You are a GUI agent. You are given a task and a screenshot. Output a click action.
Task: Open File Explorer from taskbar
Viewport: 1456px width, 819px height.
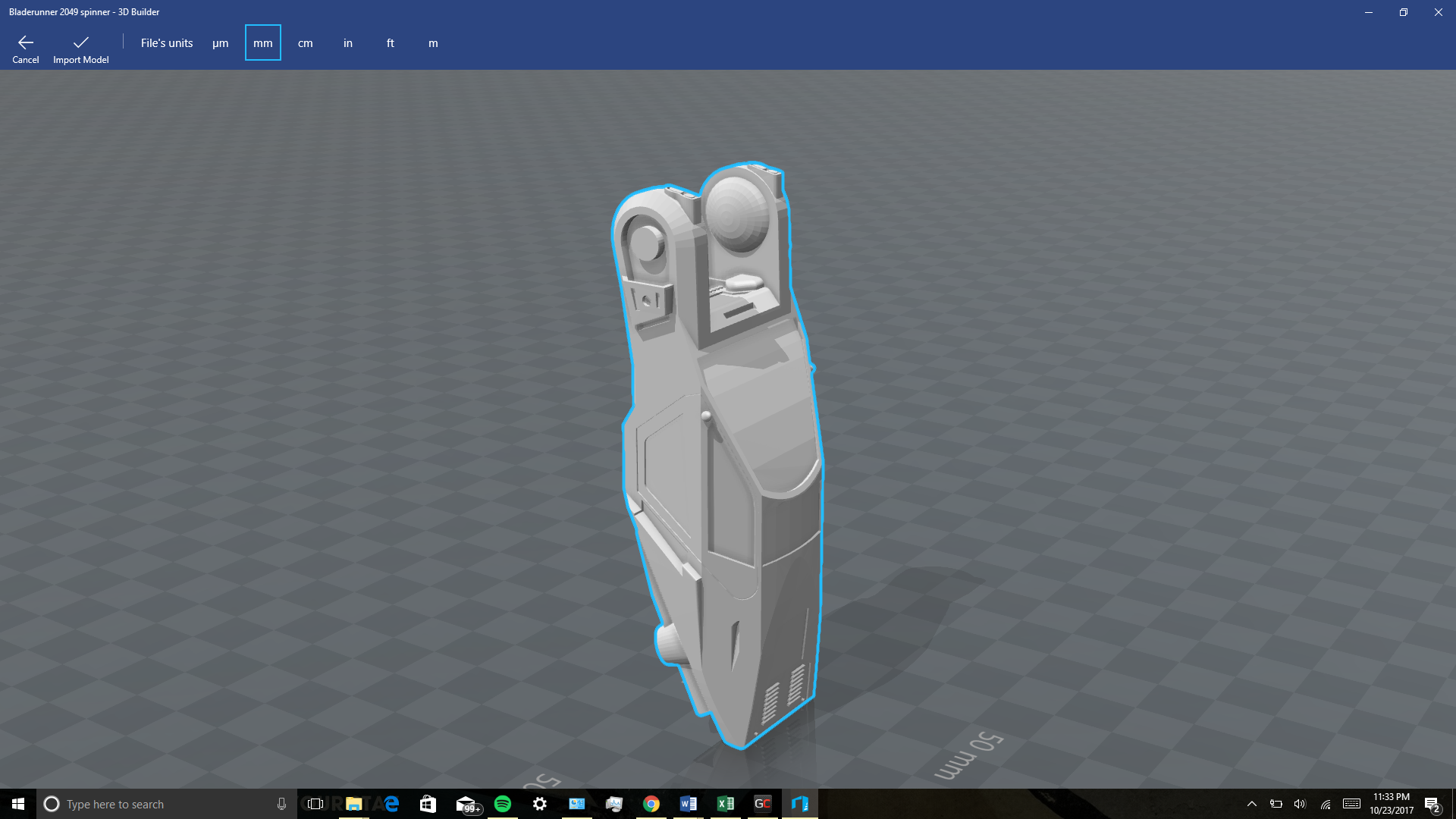point(354,804)
